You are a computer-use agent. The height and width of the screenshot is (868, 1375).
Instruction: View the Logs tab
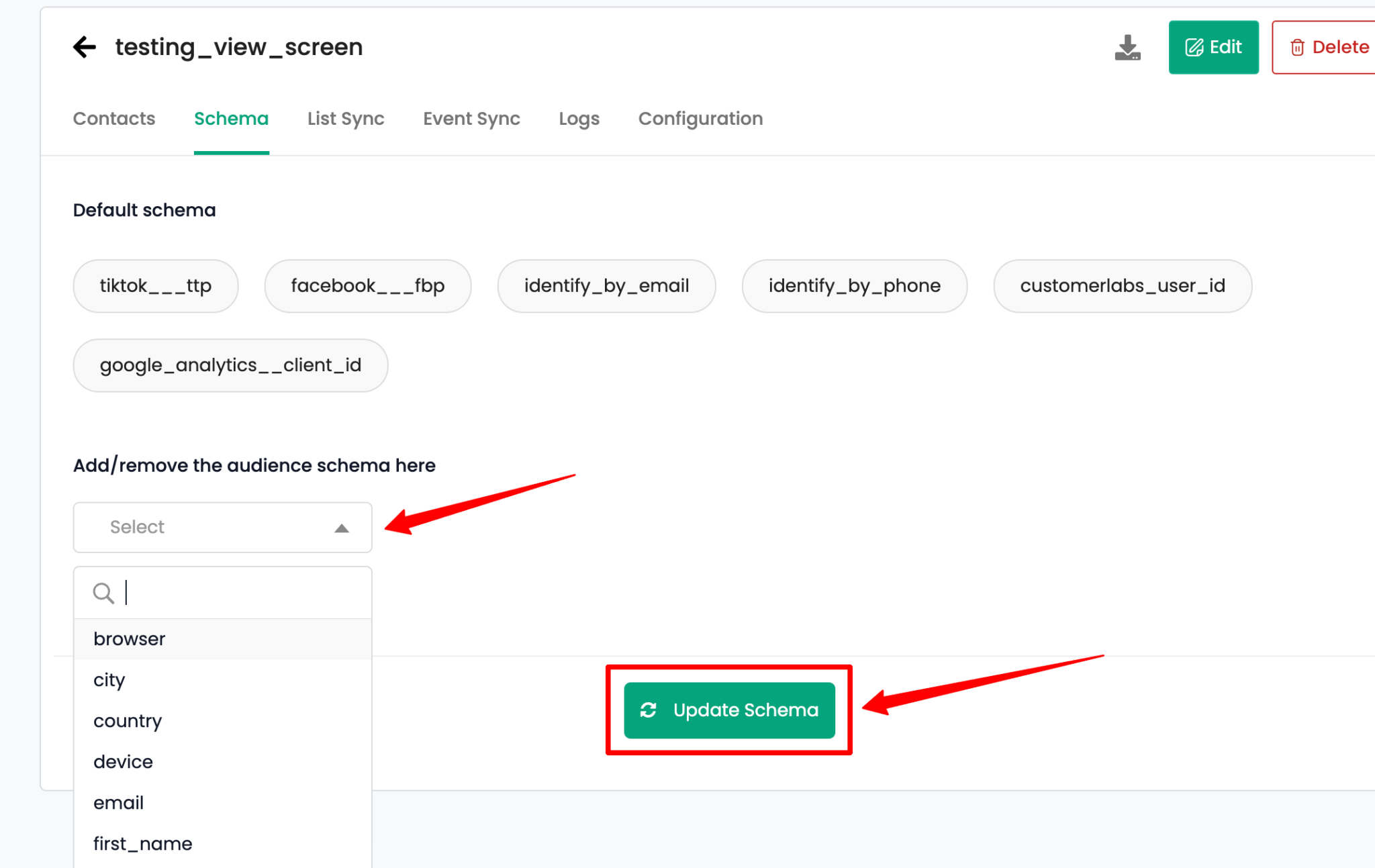pyautogui.click(x=579, y=119)
